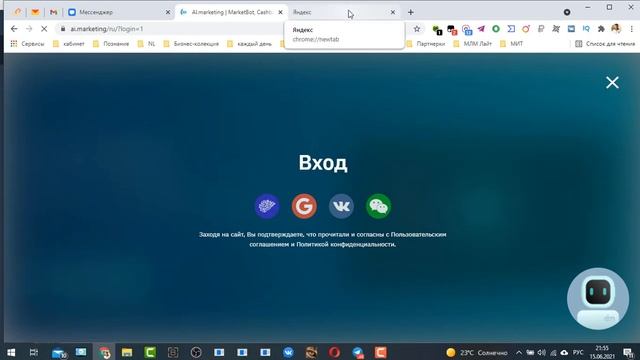The width and height of the screenshot is (640, 360).
Task: Open the кабинет bookmark folder
Action: point(69,44)
